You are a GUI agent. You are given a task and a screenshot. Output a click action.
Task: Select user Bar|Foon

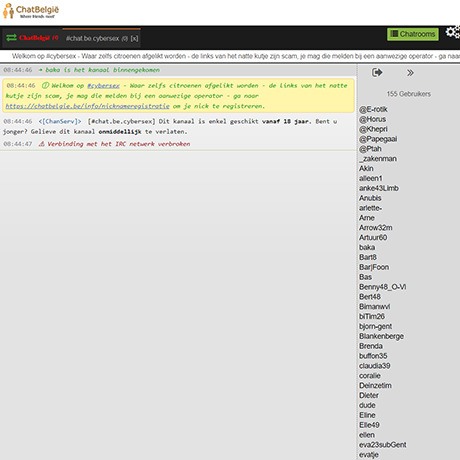pyautogui.click(x=374, y=267)
